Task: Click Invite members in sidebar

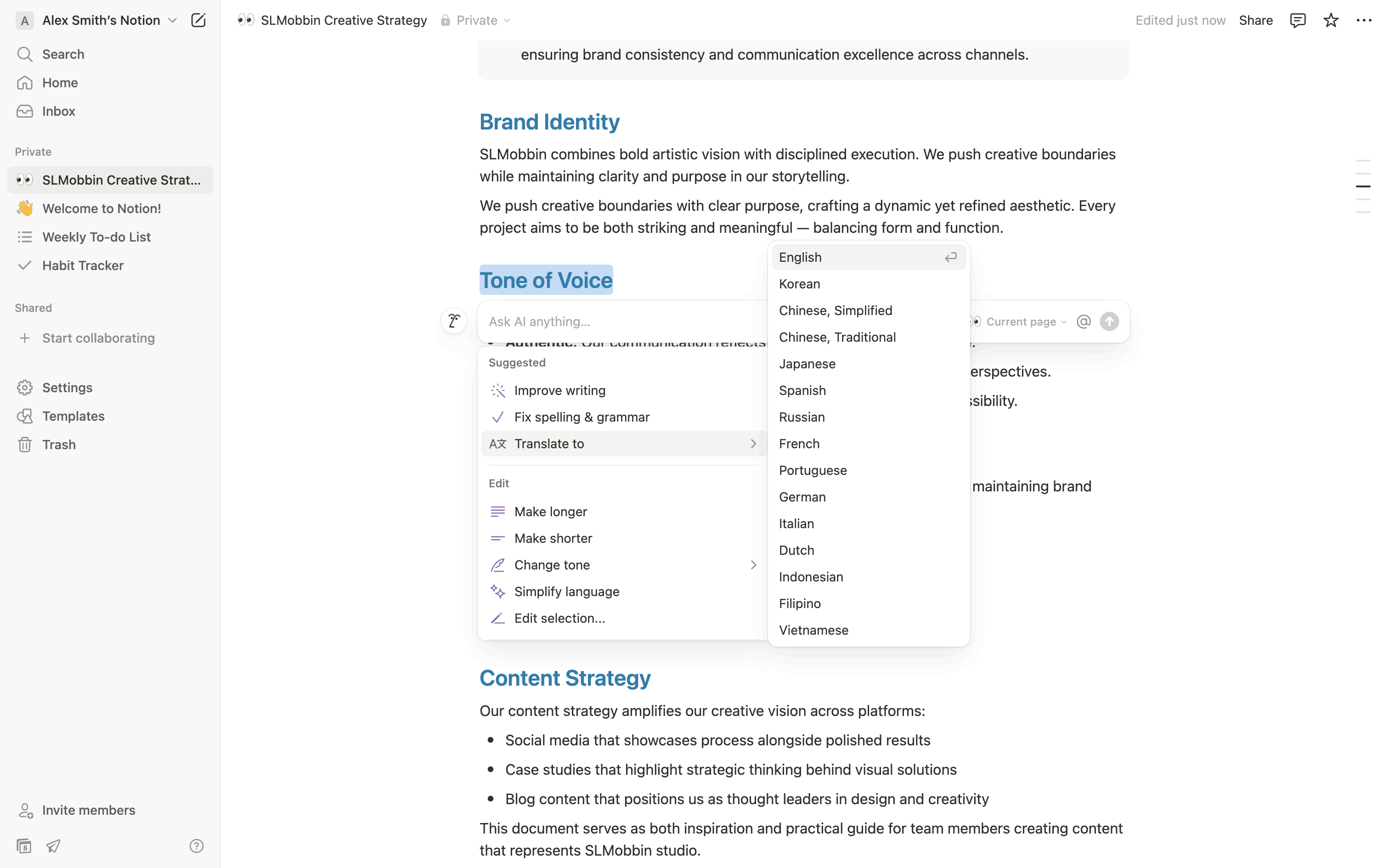Action: [88, 810]
